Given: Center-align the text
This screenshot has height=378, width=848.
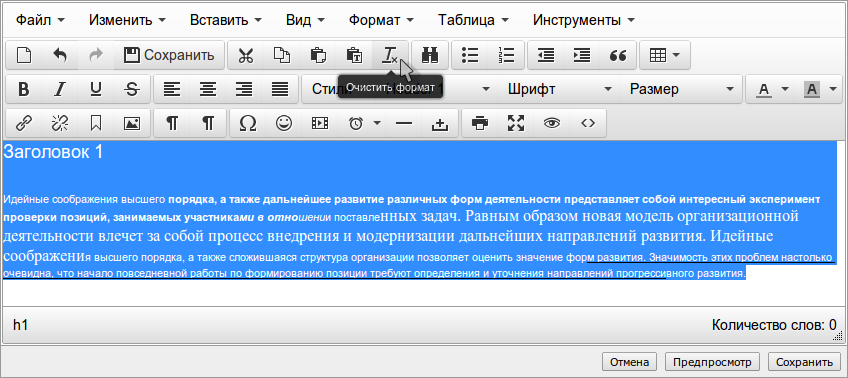Looking at the screenshot, I should coord(208,89).
